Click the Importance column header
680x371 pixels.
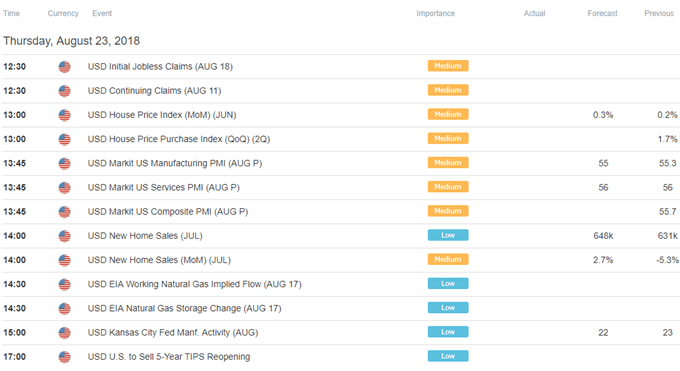click(x=435, y=13)
